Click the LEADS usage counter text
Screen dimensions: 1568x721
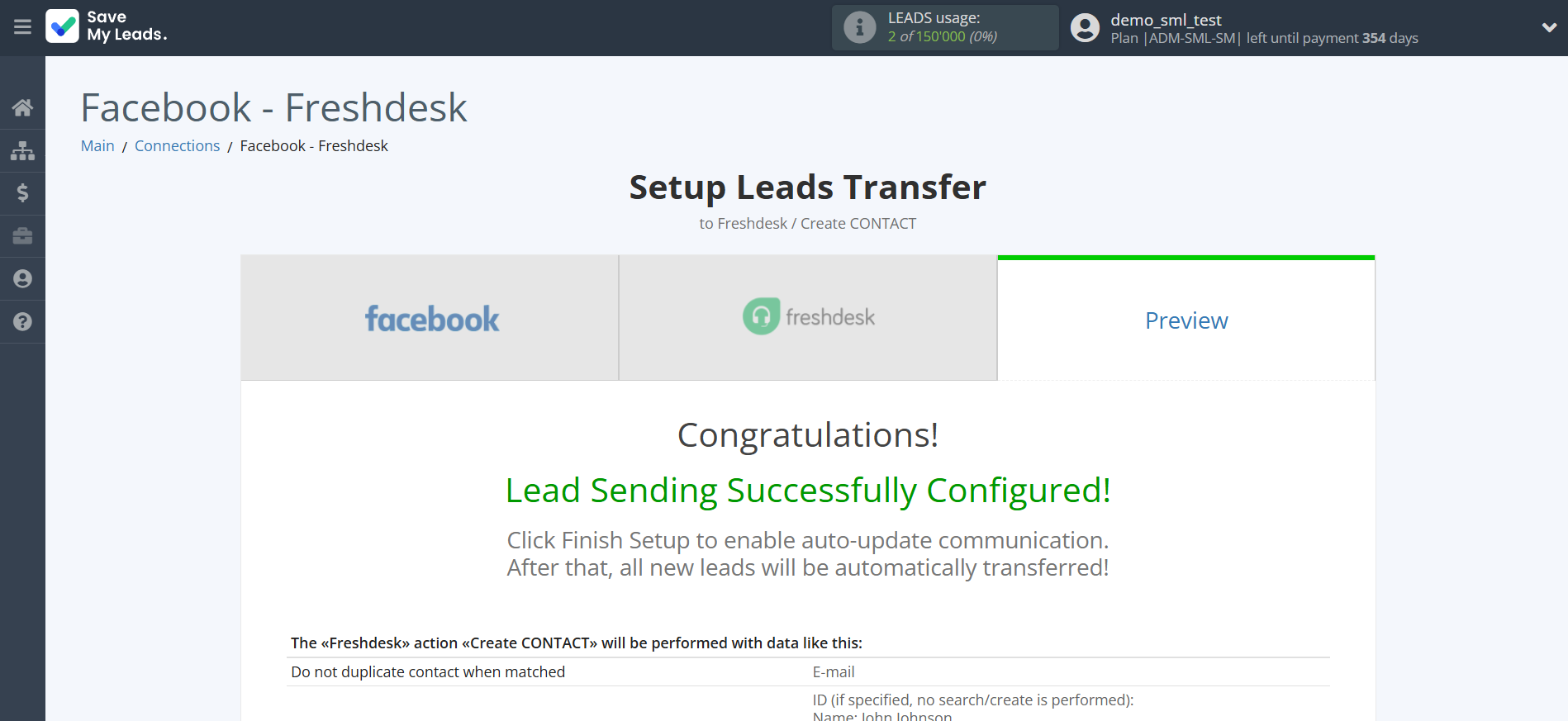[942, 36]
